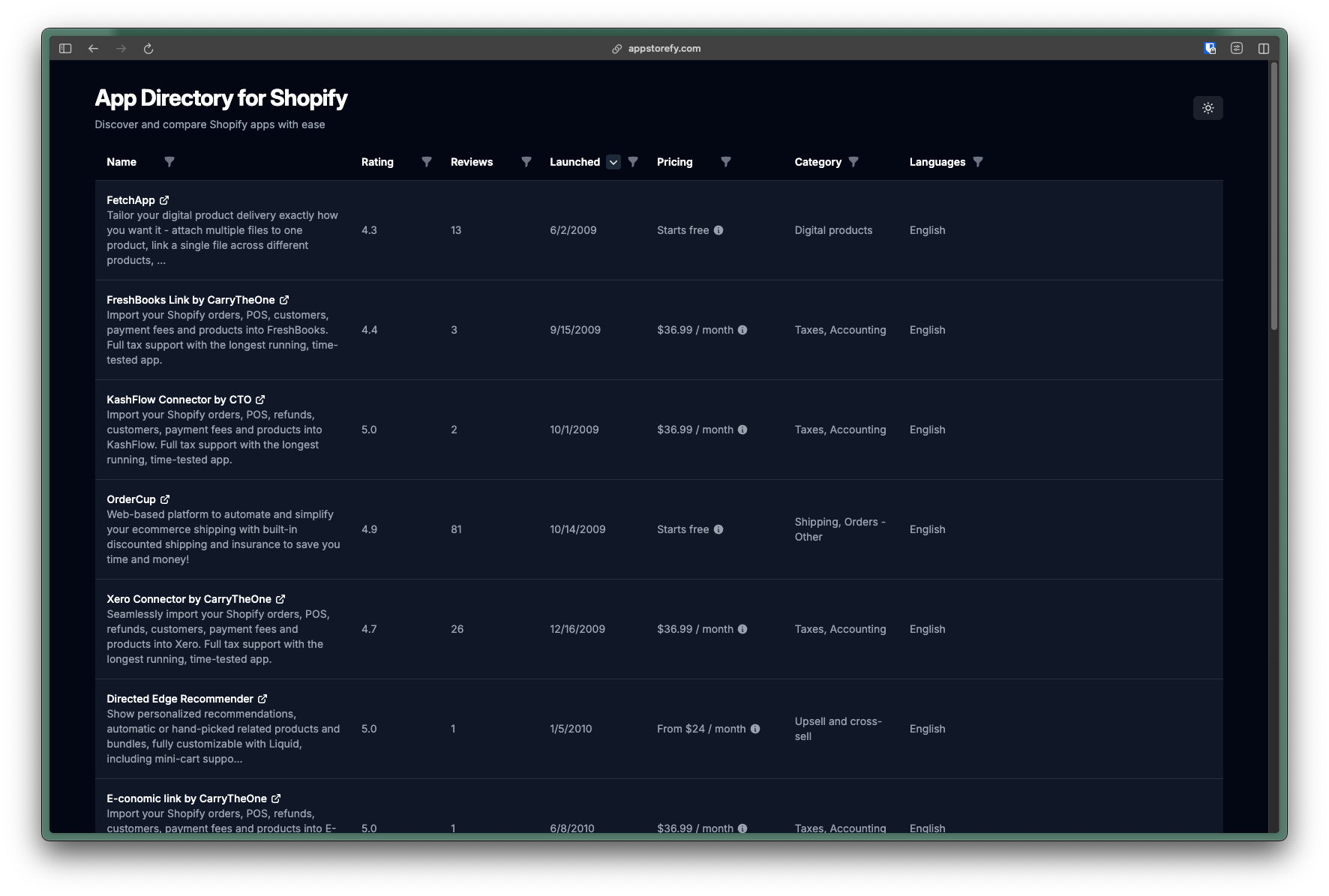
Task: Expand the Launched column sort dropdown
Action: pyautogui.click(x=613, y=162)
